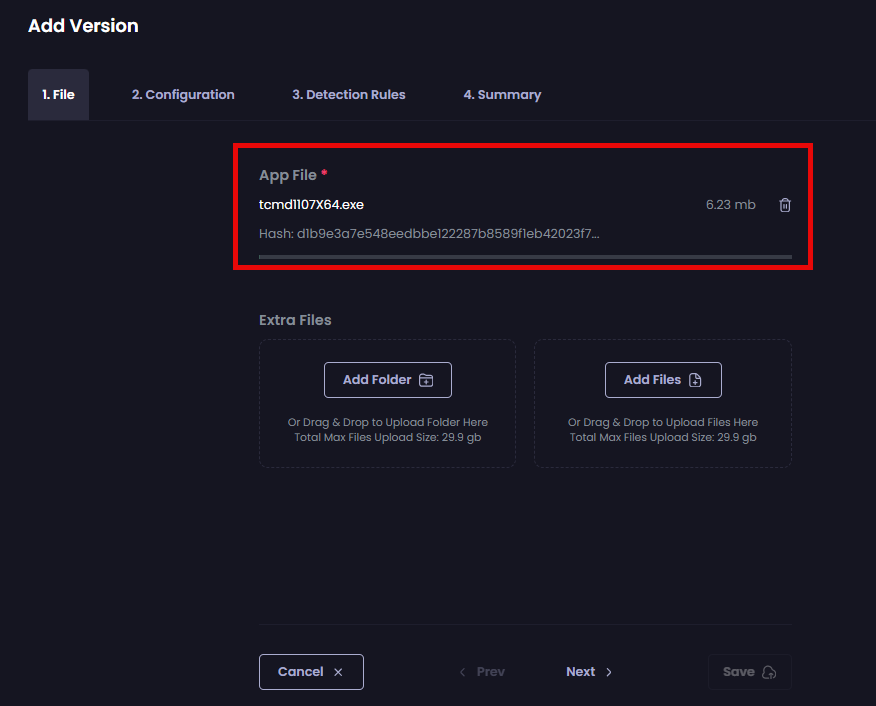876x706 pixels.
Task: Click the Add Files button
Action: point(662,380)
